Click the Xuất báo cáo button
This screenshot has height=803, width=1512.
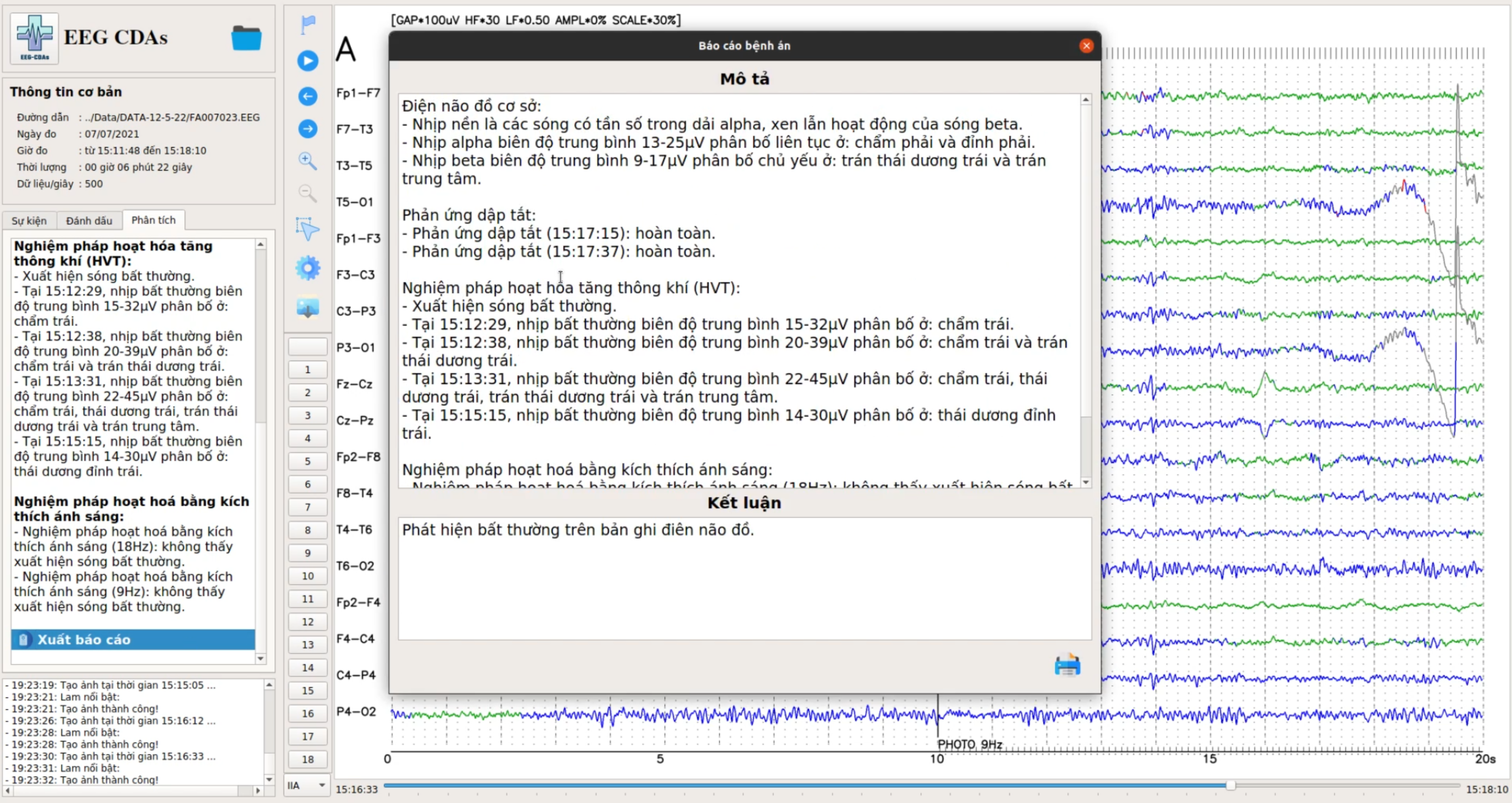pos(133,640)
